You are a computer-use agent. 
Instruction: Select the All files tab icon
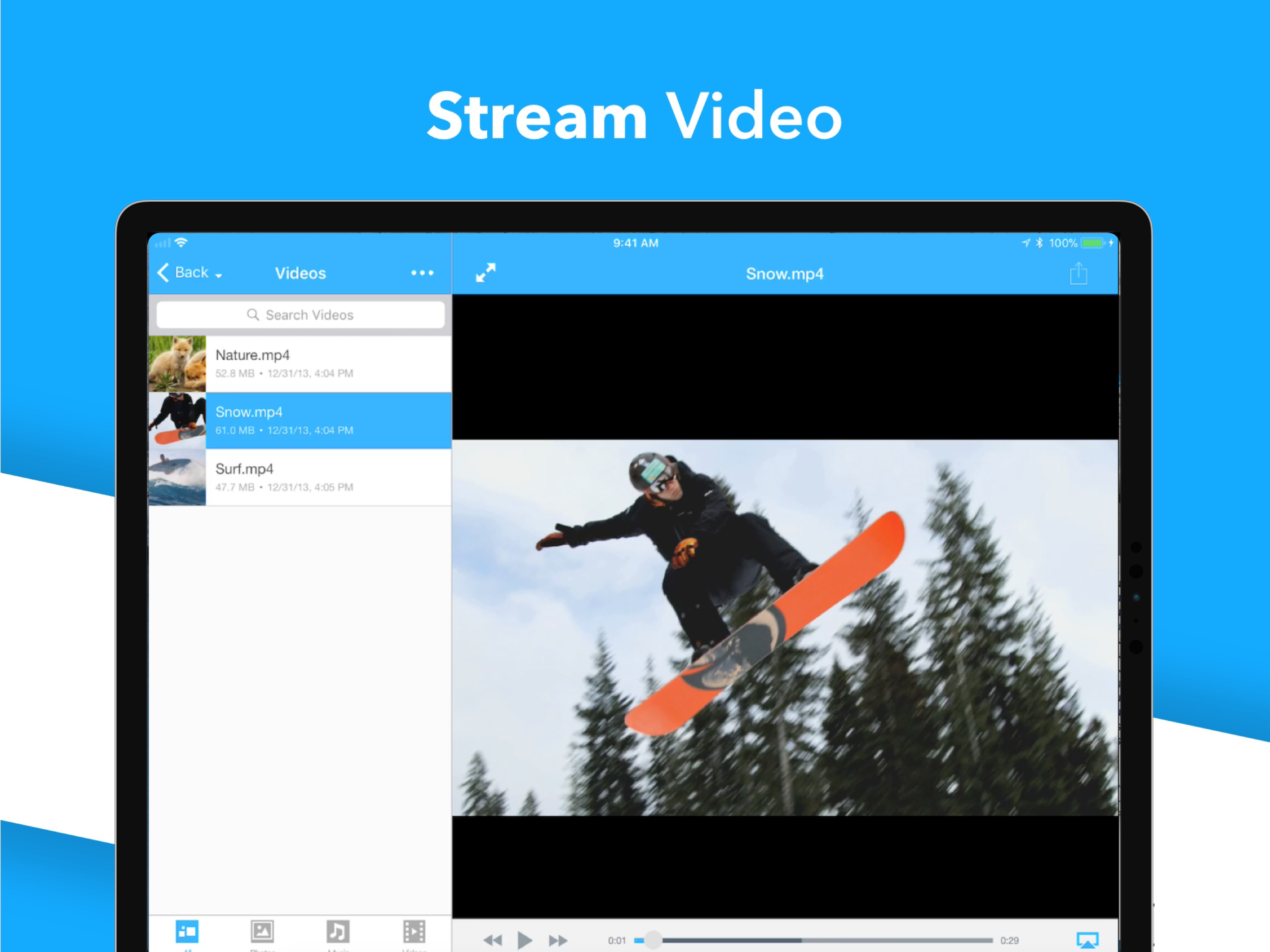tap(187, 932)
